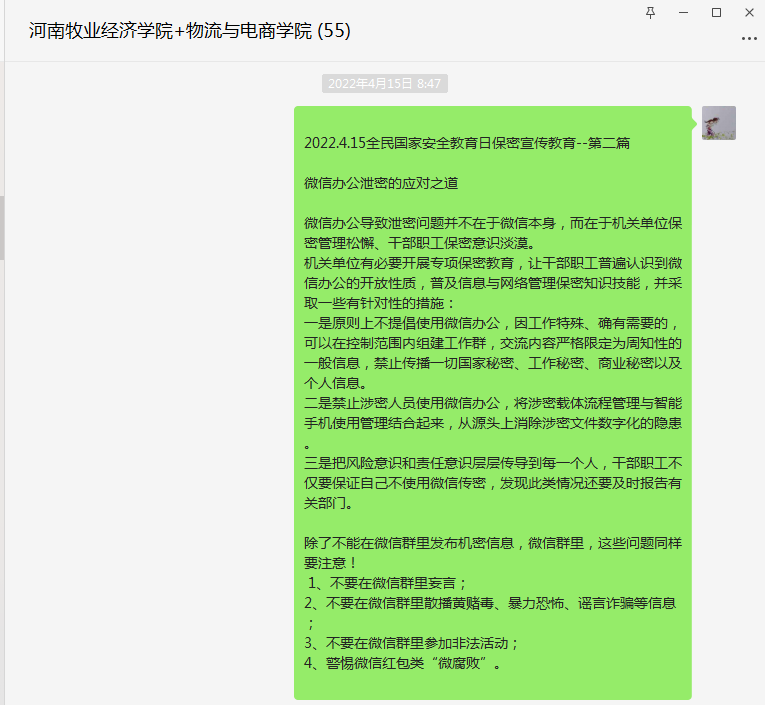Image resolution: width=765 pixels, height=705 pixels.
Task: Click list item 2 about 黄赌毒、暴力恐怖
Action: 490,603
